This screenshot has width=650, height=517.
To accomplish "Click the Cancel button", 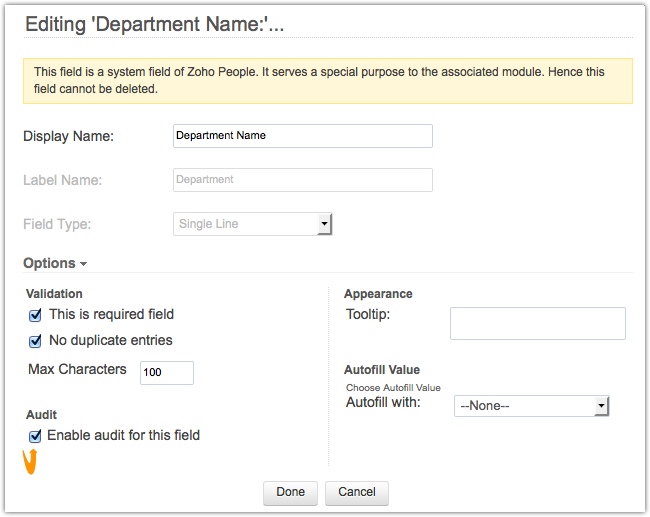I will click(357, 493).
